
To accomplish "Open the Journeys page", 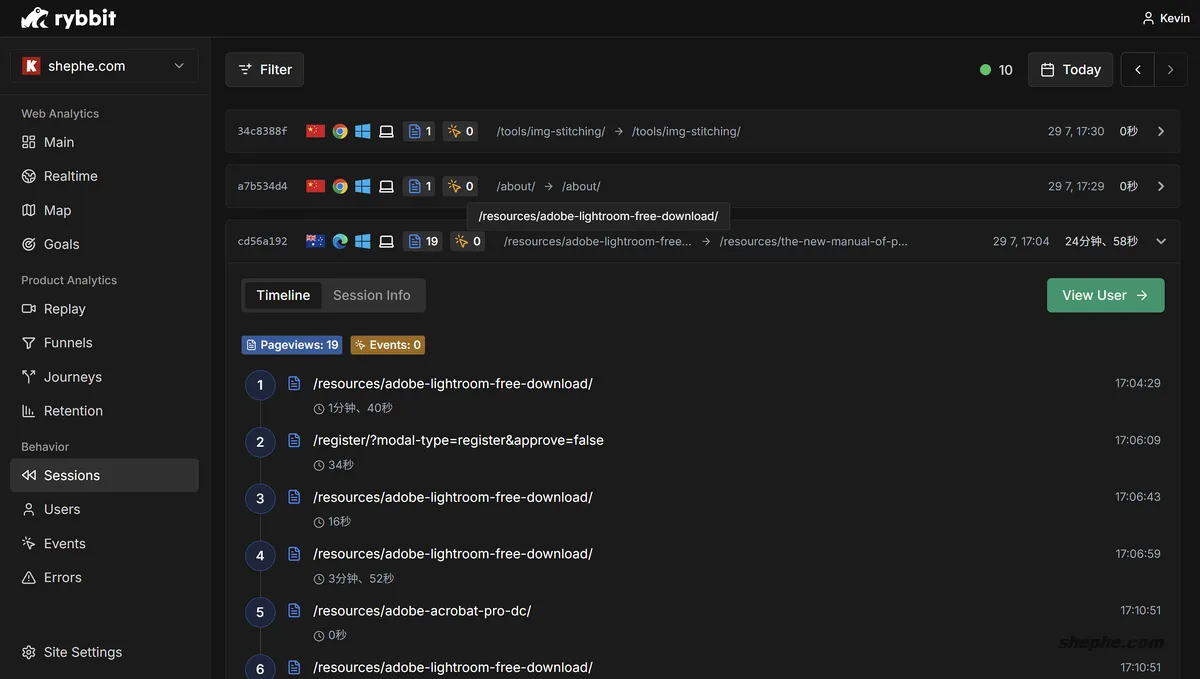I will tap(72, 377).
